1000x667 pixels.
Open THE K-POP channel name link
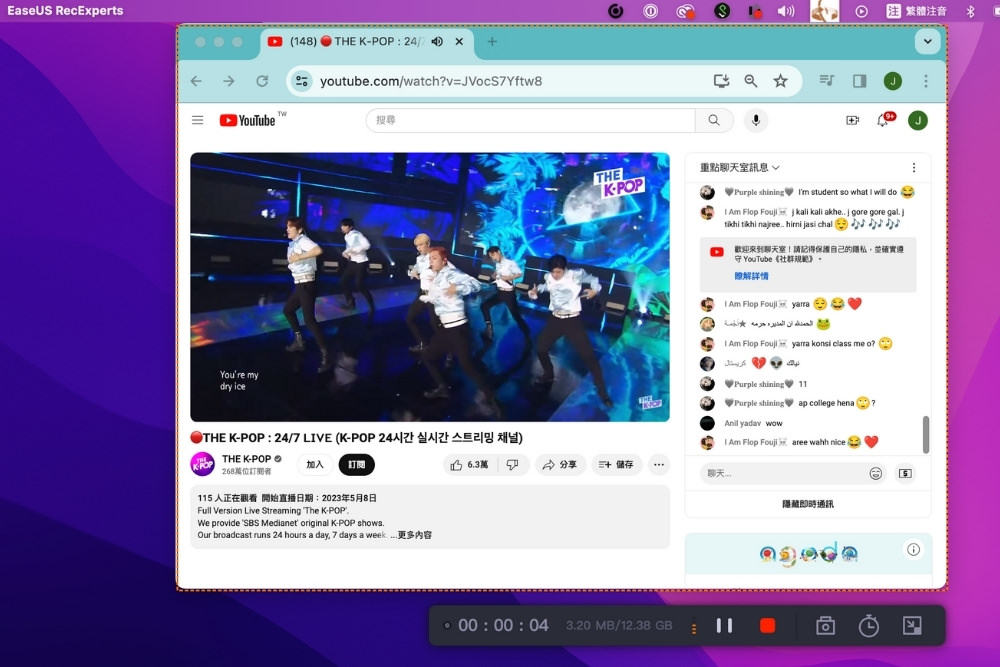246,458
